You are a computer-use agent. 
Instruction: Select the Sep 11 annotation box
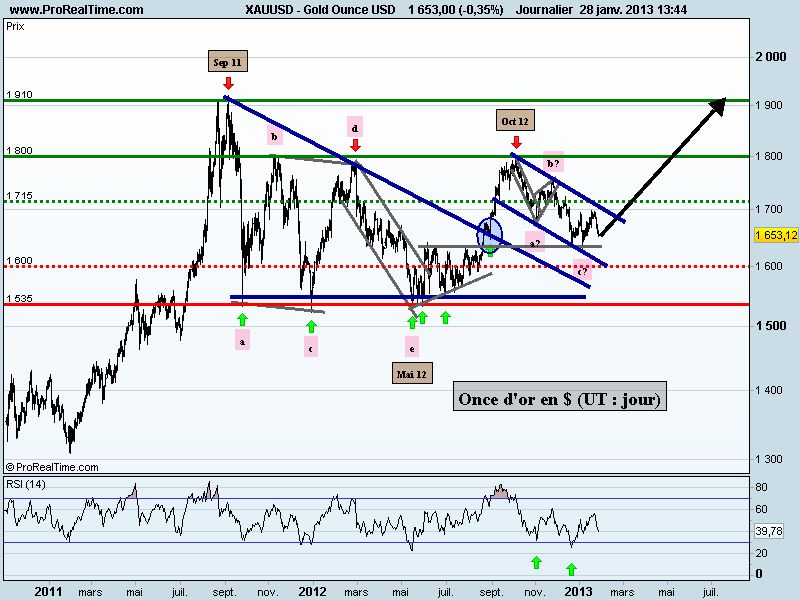pyautogui.click(x=228, y=62)
